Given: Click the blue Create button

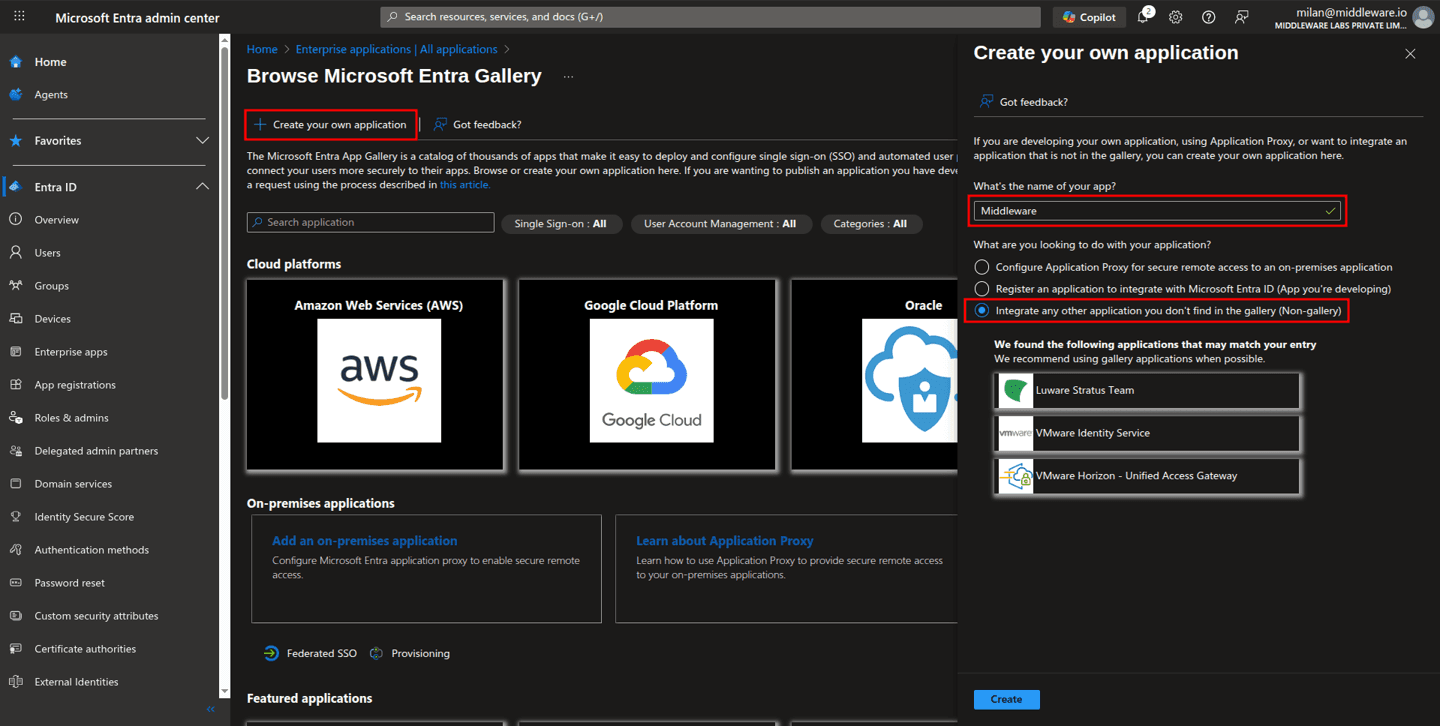Looking at the screenshot, I should click(x=1006, y=699).
